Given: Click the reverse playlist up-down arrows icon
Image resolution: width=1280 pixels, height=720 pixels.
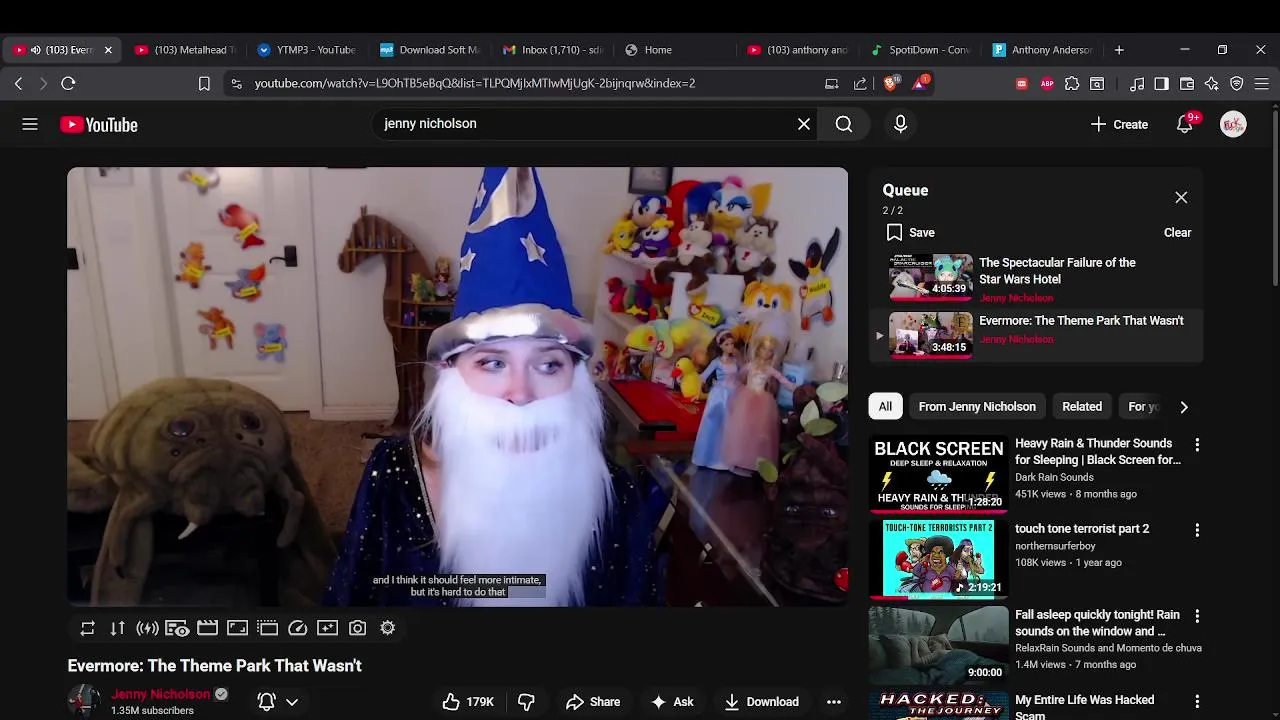Looking at the screenshot, I should [x=118, y=628].
